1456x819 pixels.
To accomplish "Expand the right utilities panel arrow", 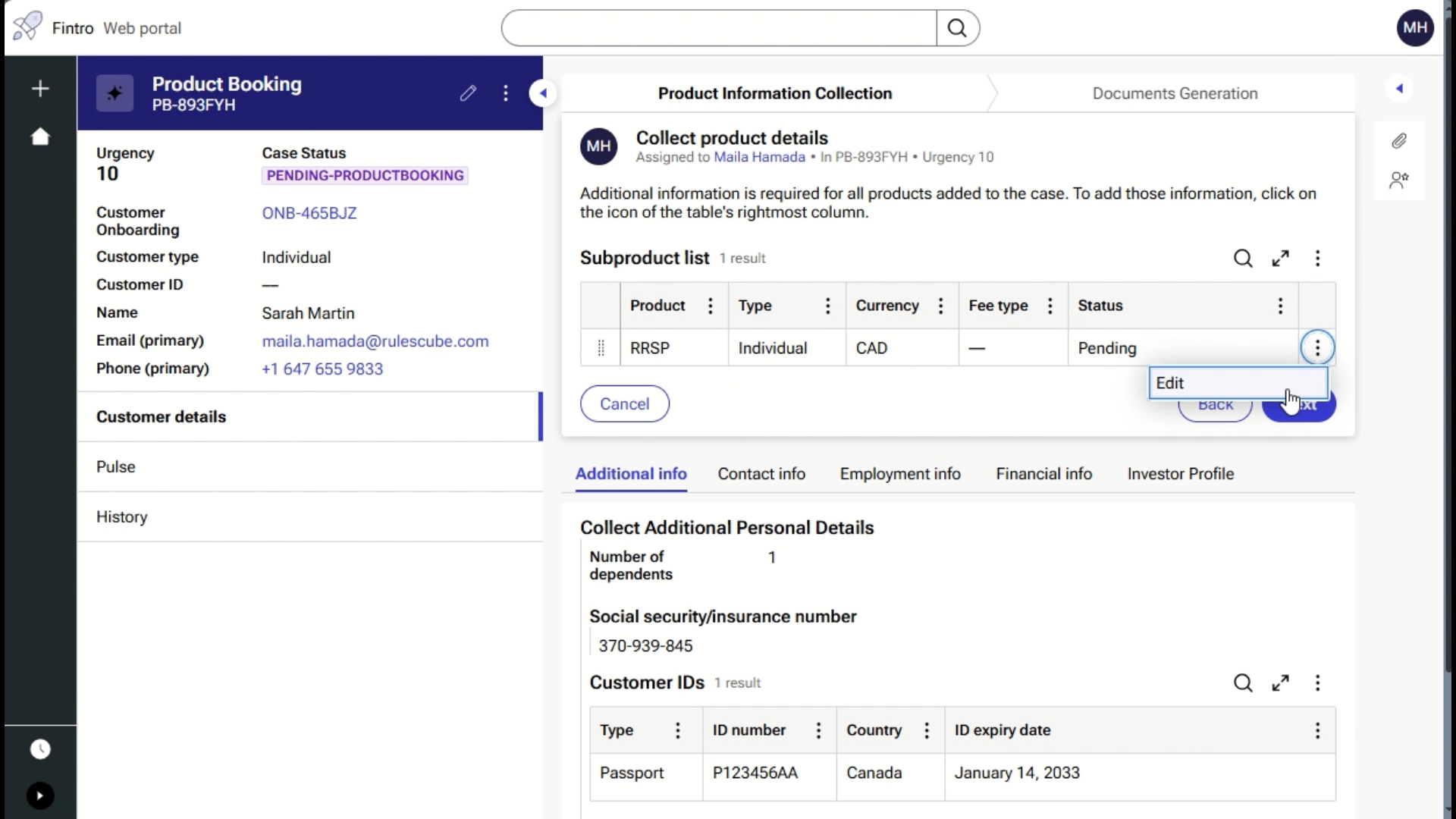I will coord(1399,89).
